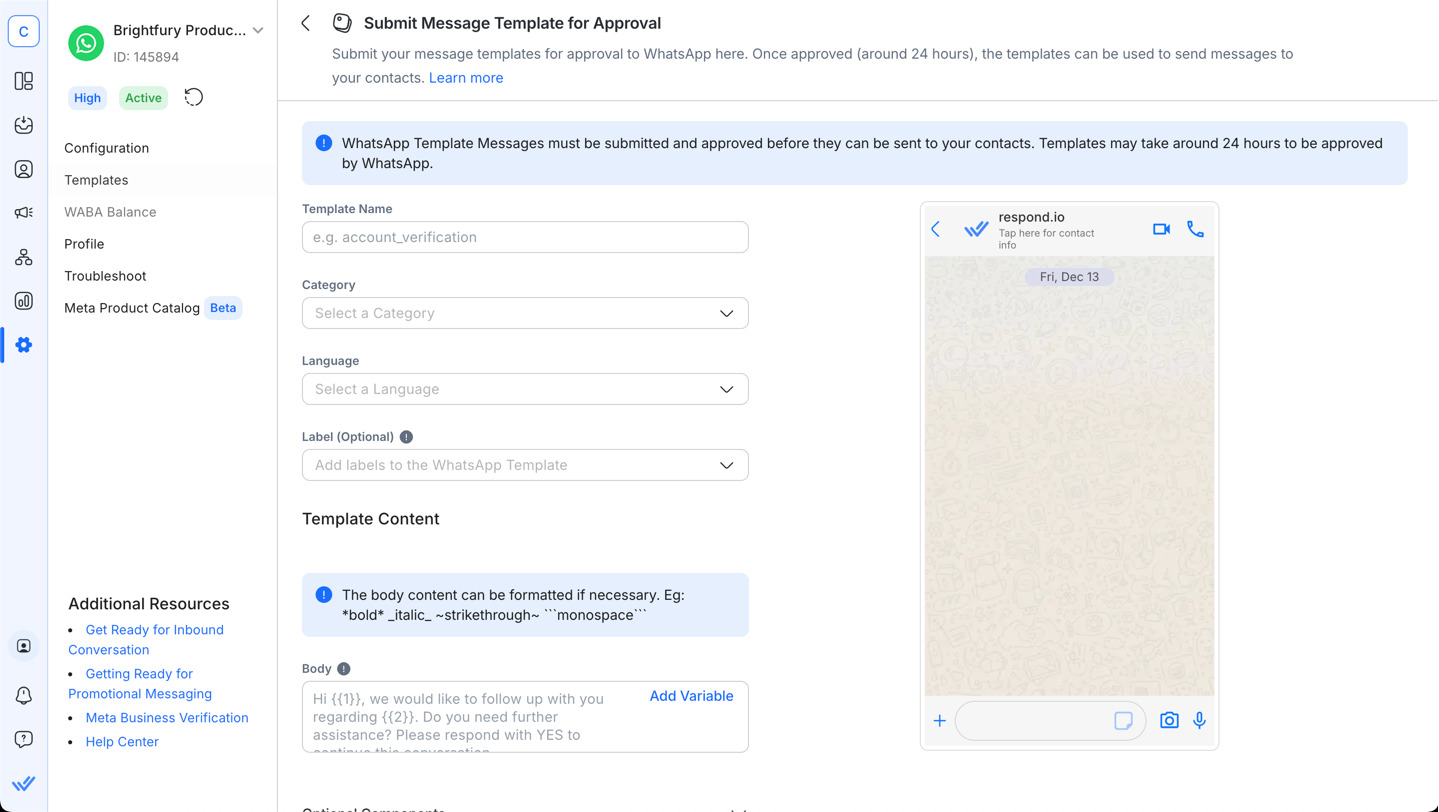
Task: Open the Dashboard icon in left rail
Action: point(24,81)
